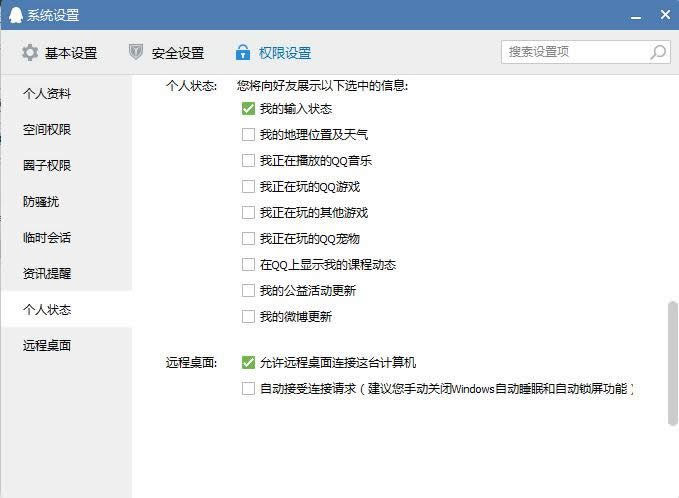Click the magnifier search icon
Screen dimensions: 679x498
[658, 52]
